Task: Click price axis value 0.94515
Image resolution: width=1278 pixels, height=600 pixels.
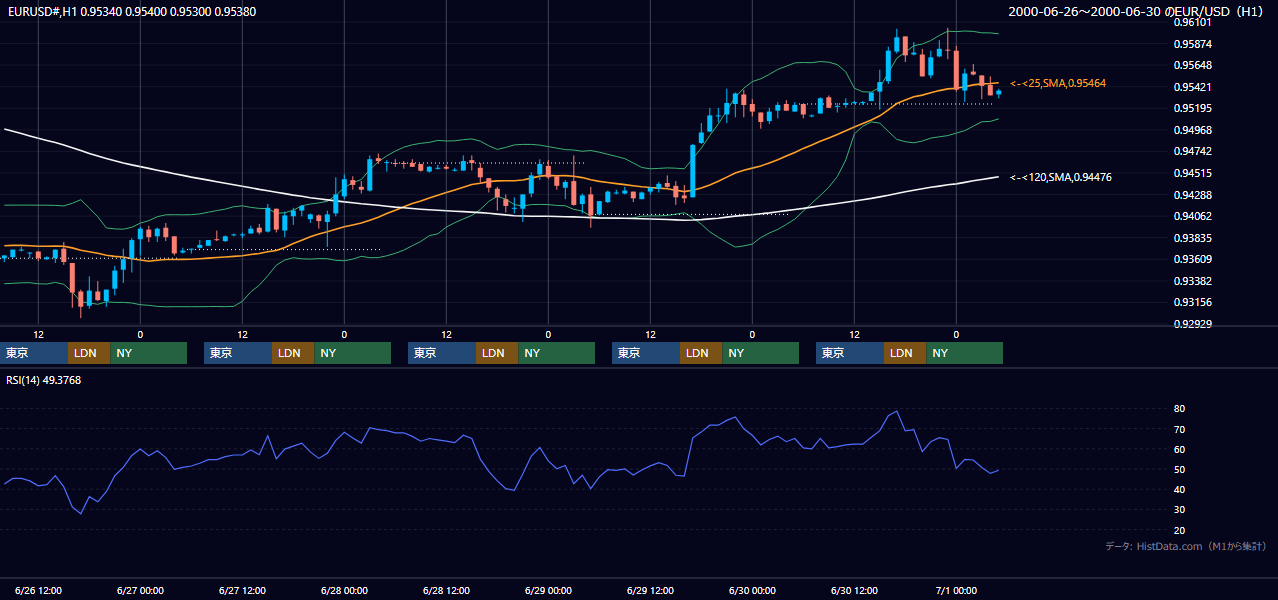Action: coord(1195,173)
